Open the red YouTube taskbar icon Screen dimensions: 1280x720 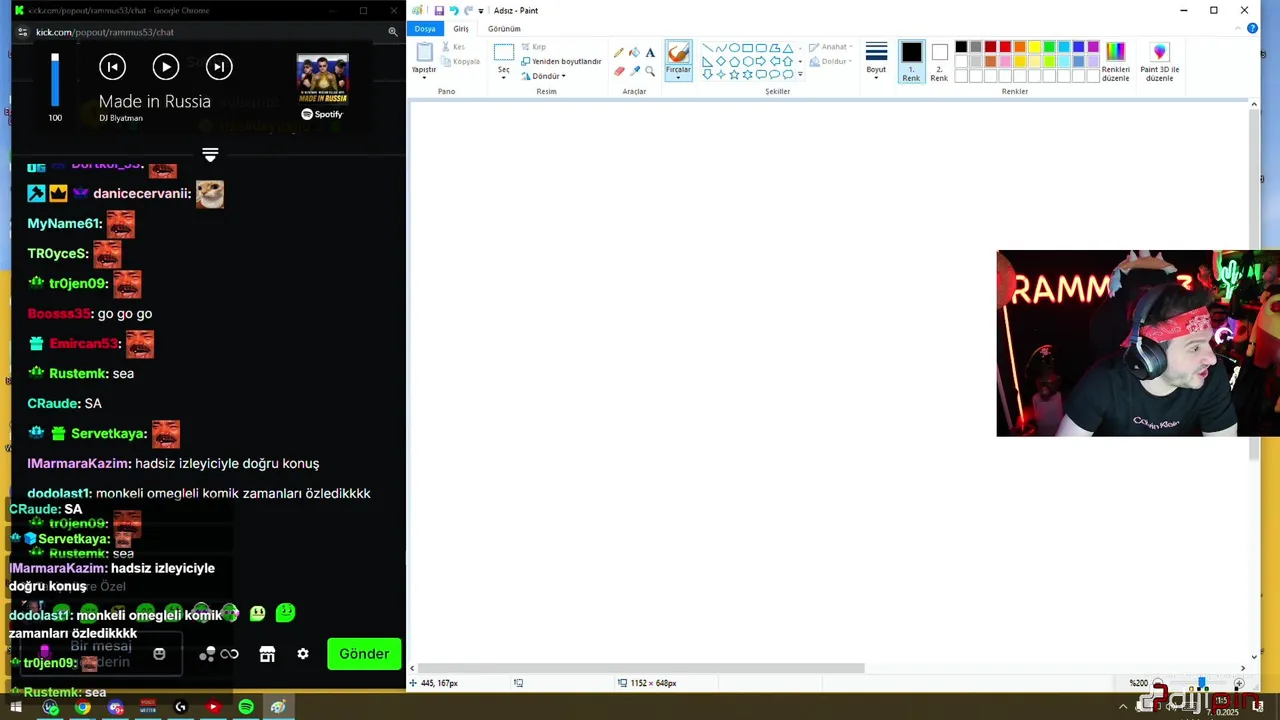(x=212, y=707)
